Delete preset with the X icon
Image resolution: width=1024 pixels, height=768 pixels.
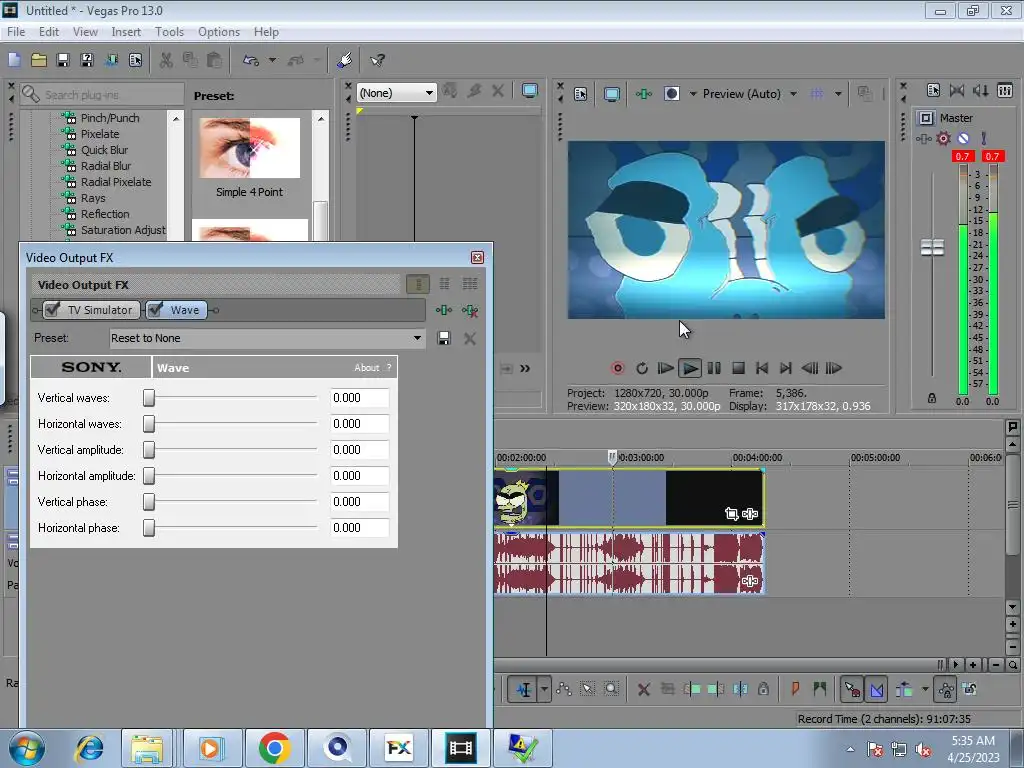[470, 338]
